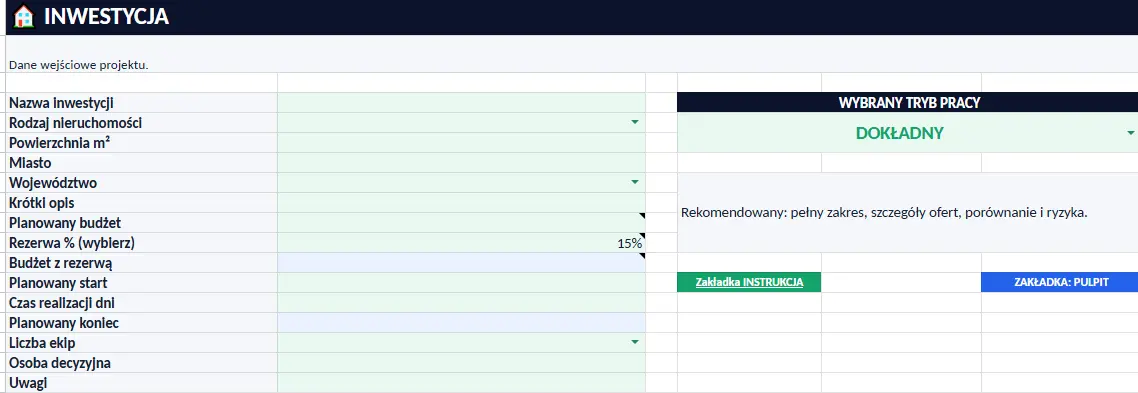The width and height of the screenshot is (1138, 393).
Task: Select the Czas realizacji dni input cell
Action: 462,303
